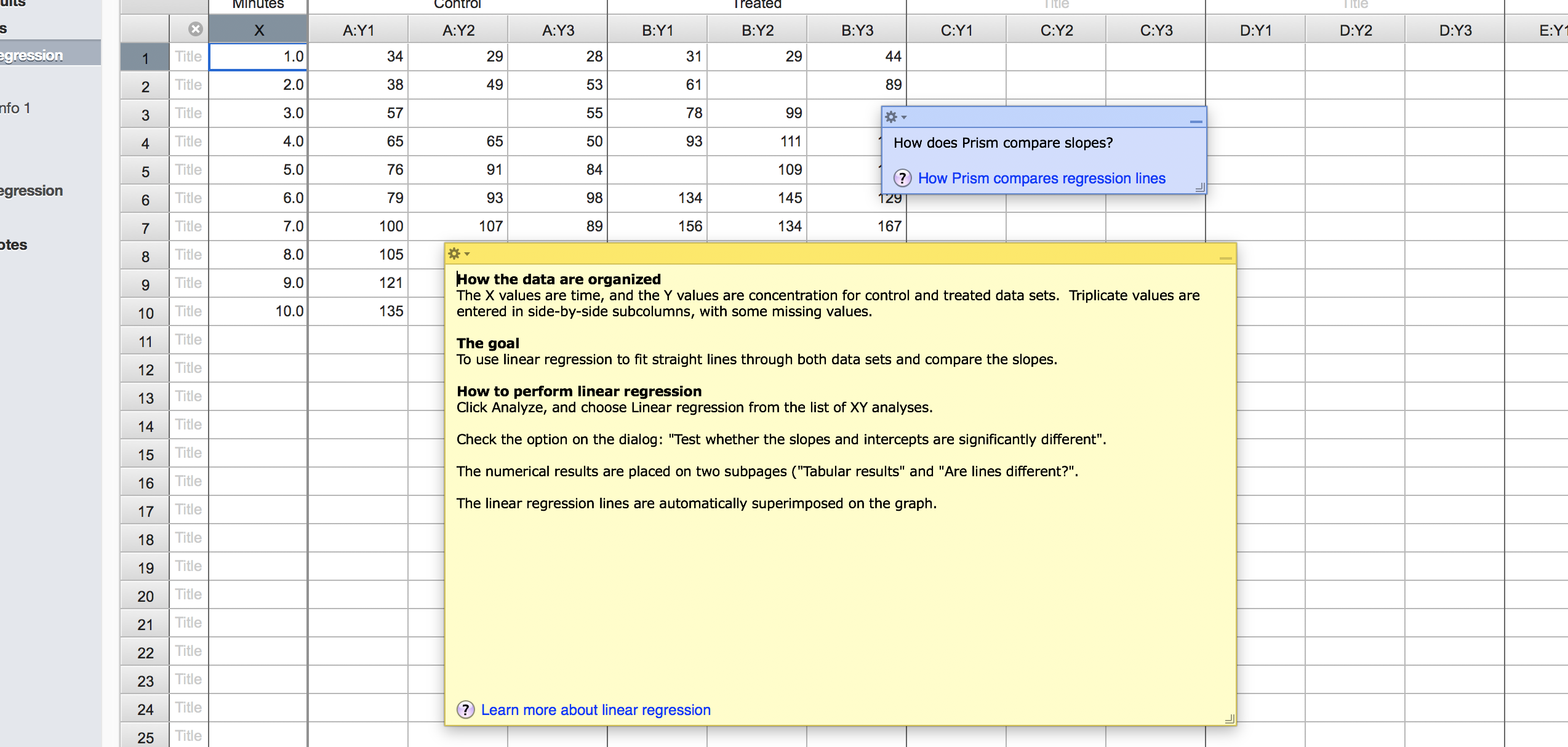Select row 10 header

pos(145,312)
